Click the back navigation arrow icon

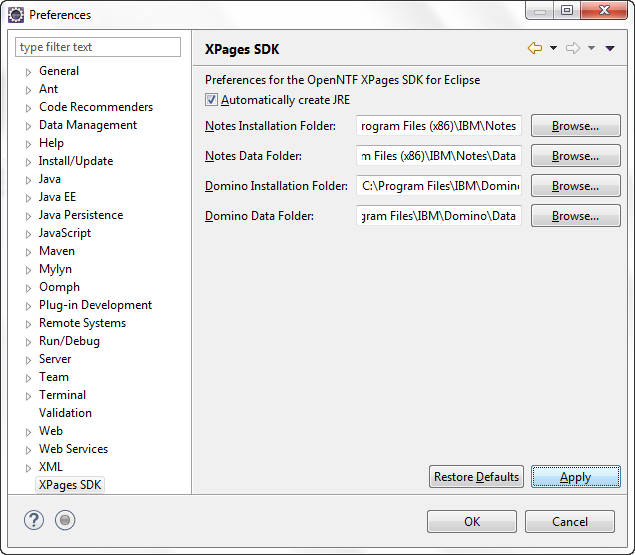coord(535,48)
